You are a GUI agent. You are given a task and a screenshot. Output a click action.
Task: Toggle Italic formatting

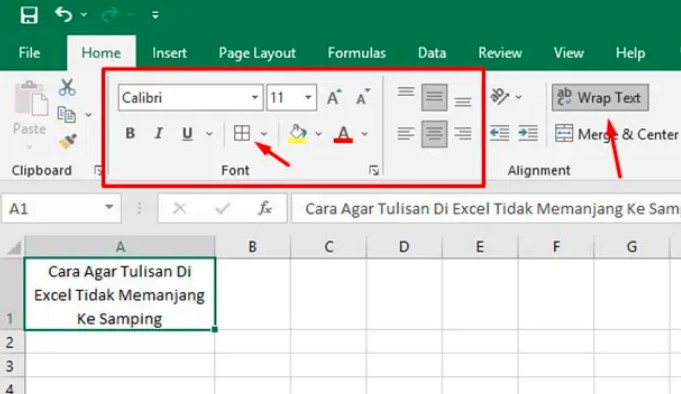[159, 133]
